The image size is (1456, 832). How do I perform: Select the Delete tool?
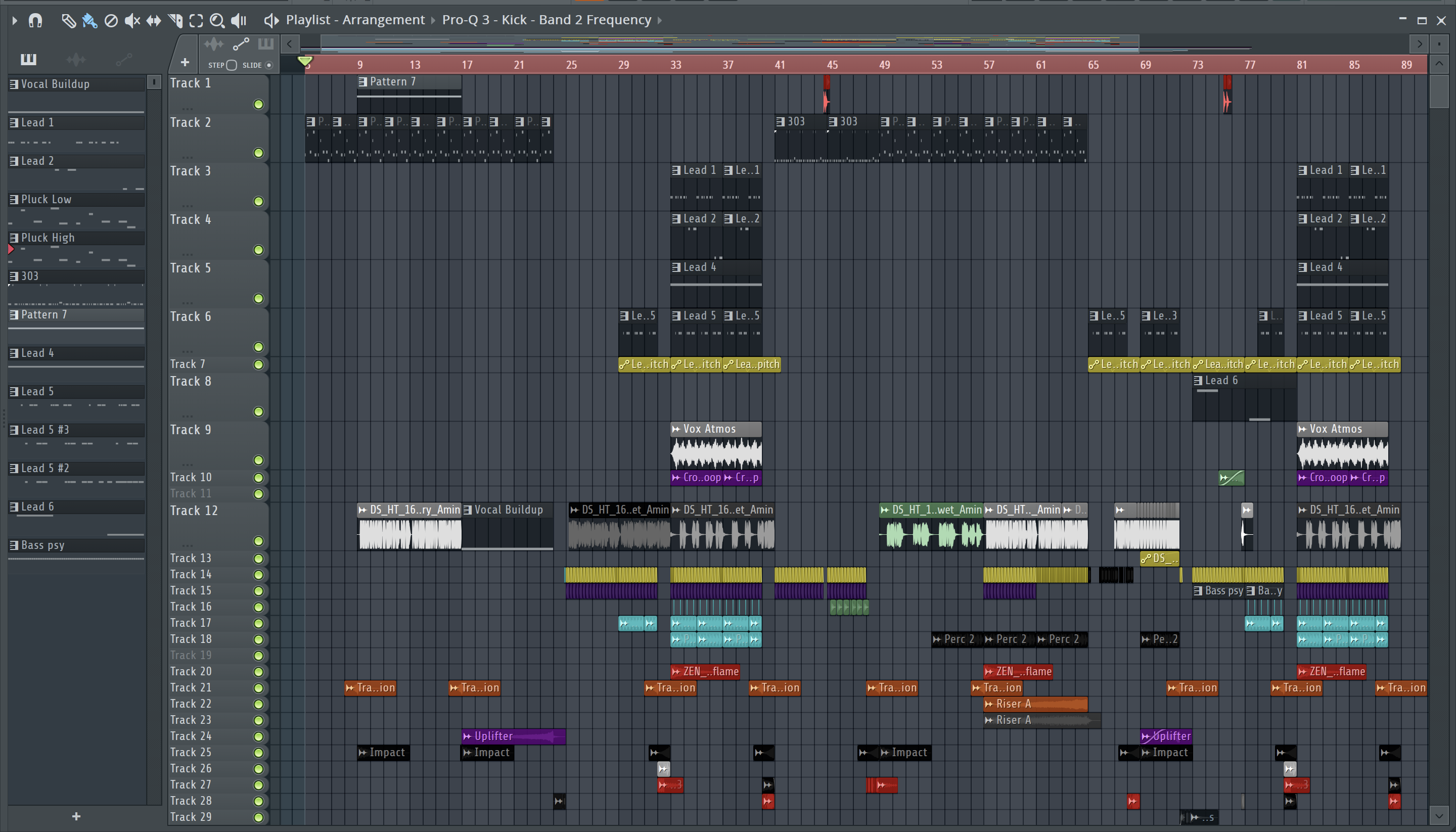click(111, 21)
